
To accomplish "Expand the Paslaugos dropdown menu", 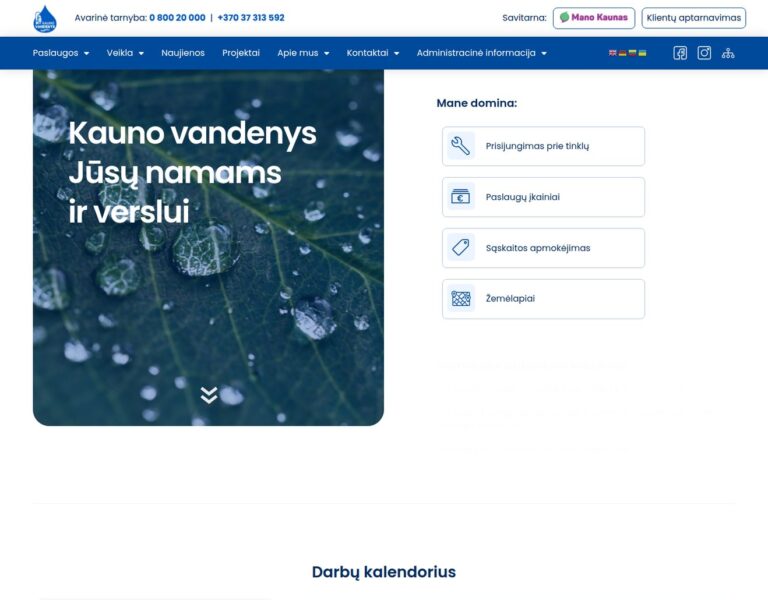I will (61, 53).
